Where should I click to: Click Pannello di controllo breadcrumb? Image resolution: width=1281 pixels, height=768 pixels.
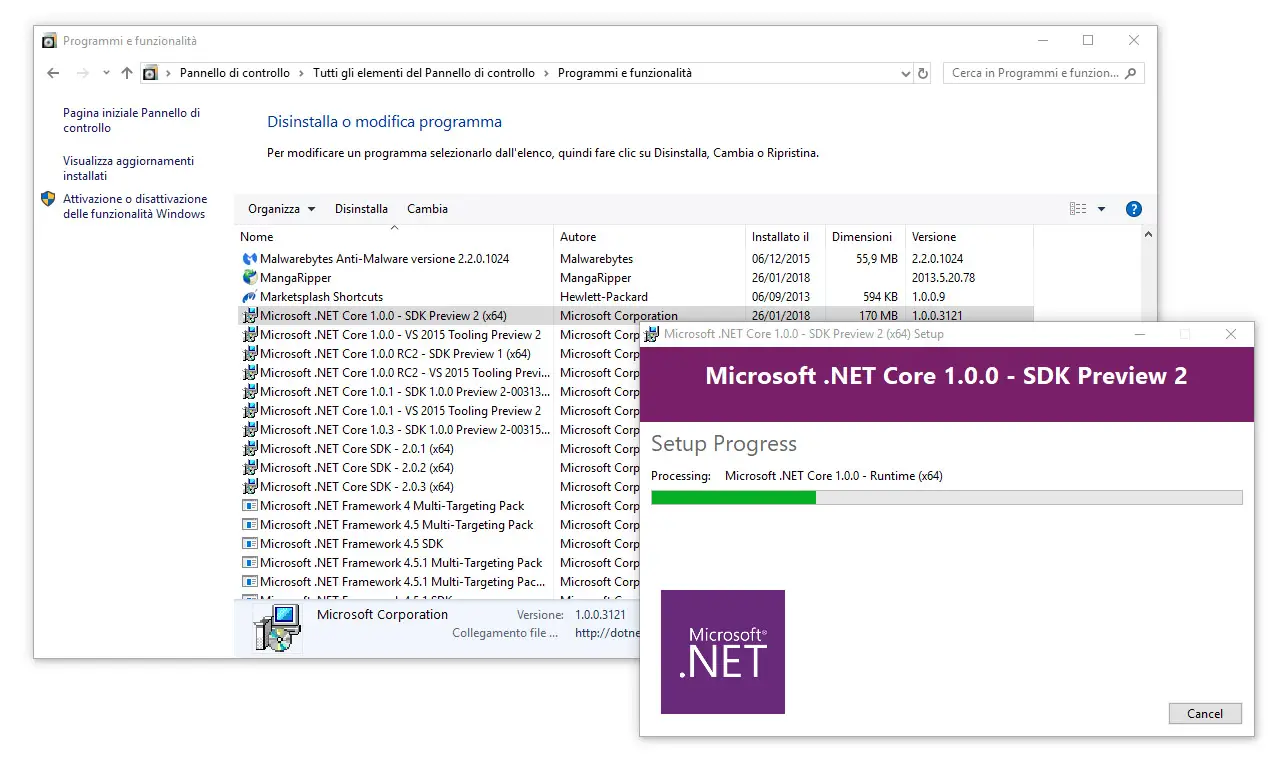235,73
